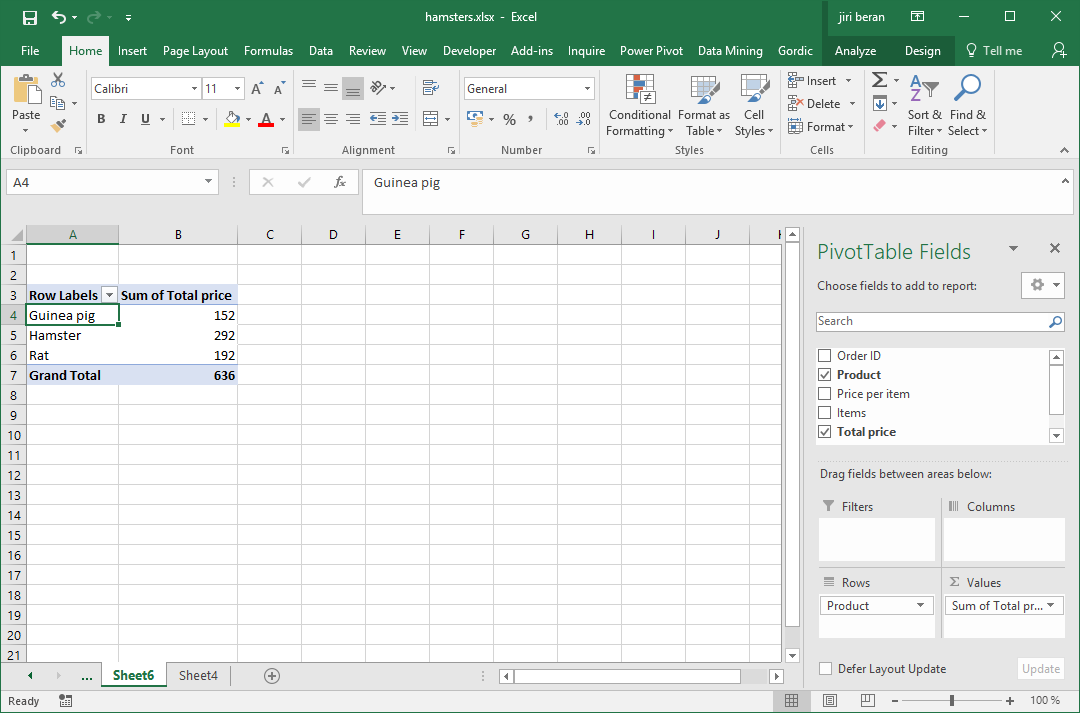Expand the Number Format General dropdown
The width and height of the screenshot is (1080, 713).
[x=587, y=89]
